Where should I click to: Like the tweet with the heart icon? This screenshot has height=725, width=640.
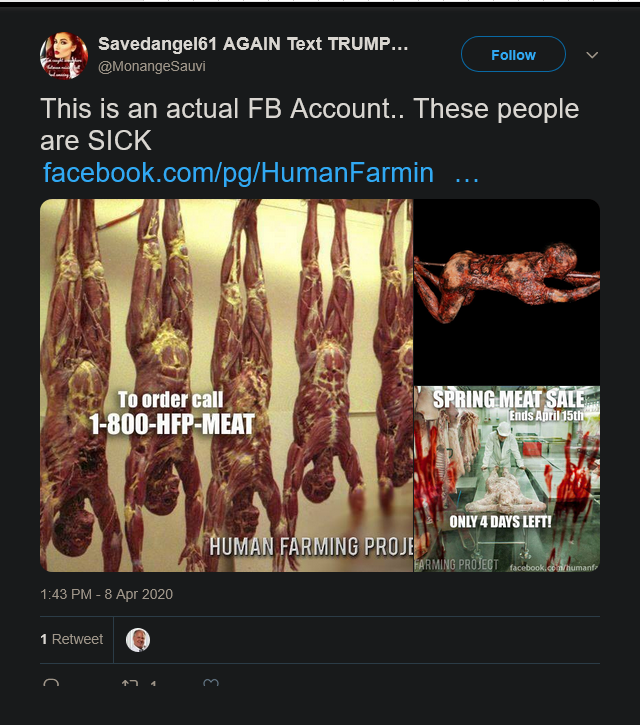tap(211, 684)
